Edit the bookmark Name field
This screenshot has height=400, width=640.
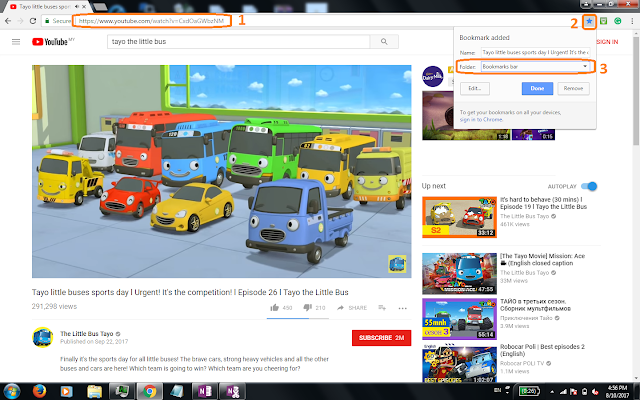pyautogui.click(x=535, y=52)
